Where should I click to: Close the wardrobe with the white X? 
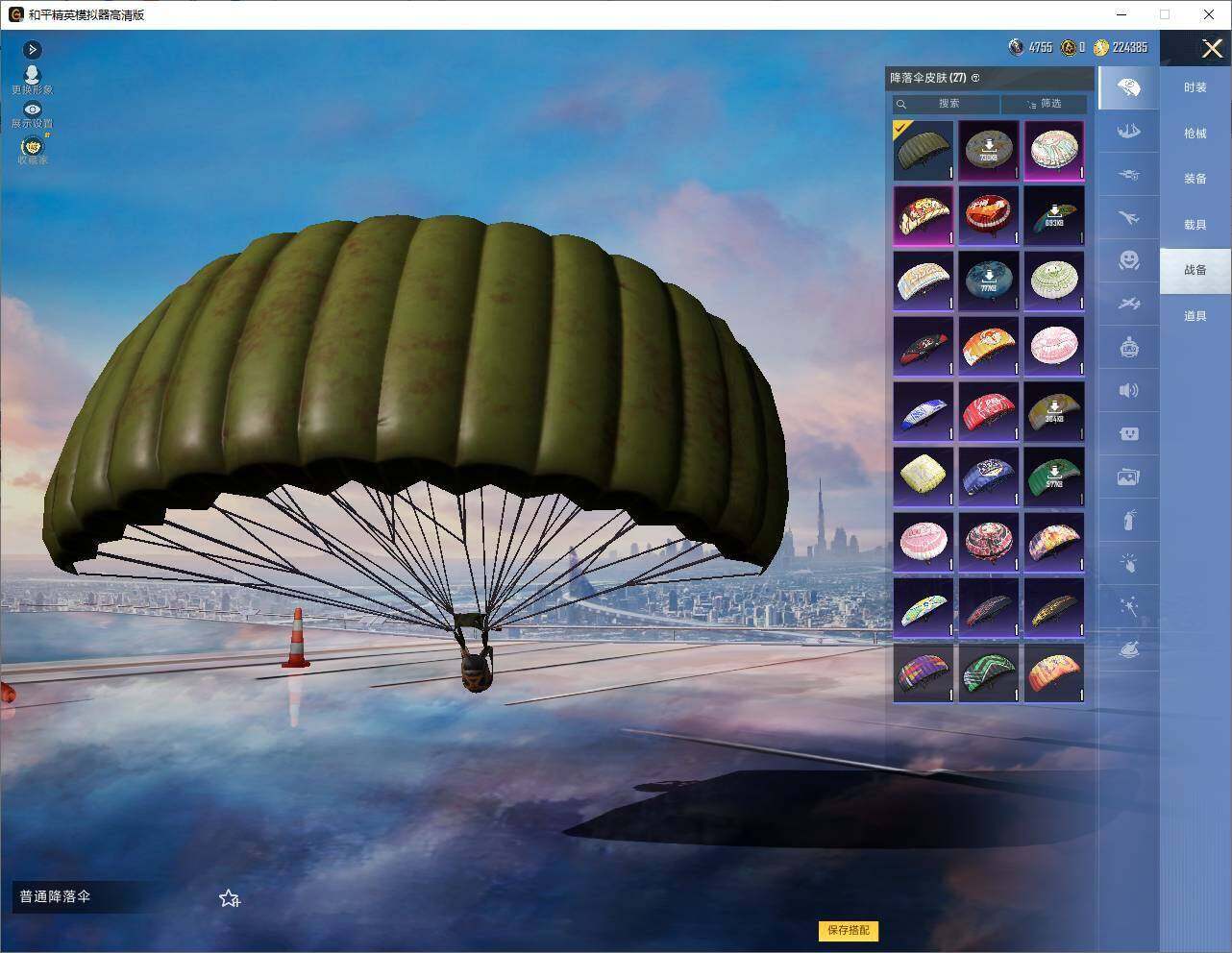(1212, 48)
